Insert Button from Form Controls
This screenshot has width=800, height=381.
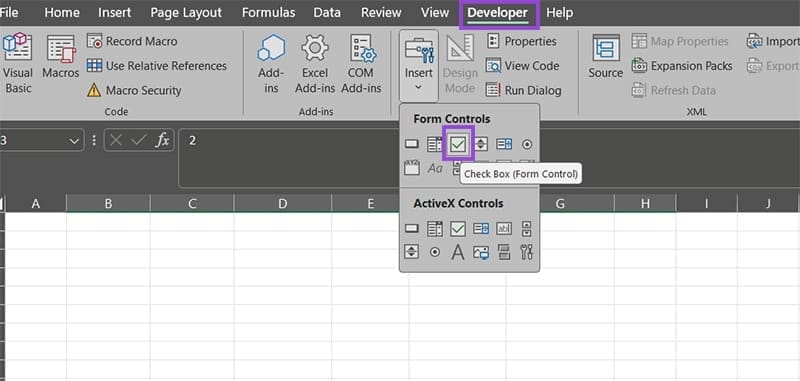point(411,144)
